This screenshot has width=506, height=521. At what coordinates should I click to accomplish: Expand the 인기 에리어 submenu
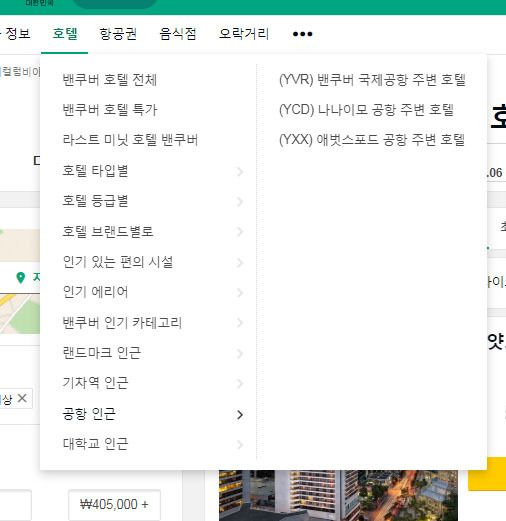[152, 292]
